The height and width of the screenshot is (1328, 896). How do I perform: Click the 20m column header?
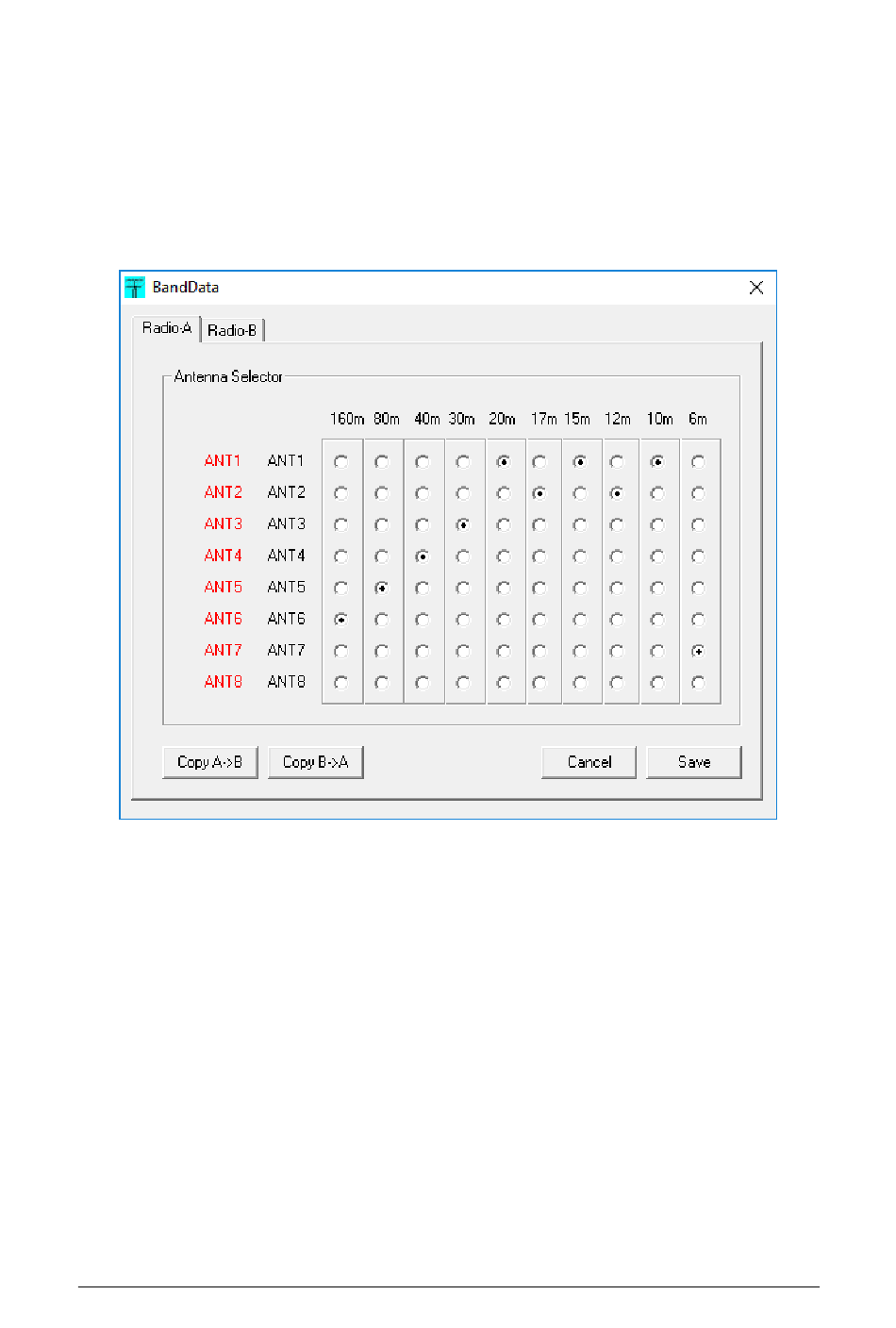(502, 419)
